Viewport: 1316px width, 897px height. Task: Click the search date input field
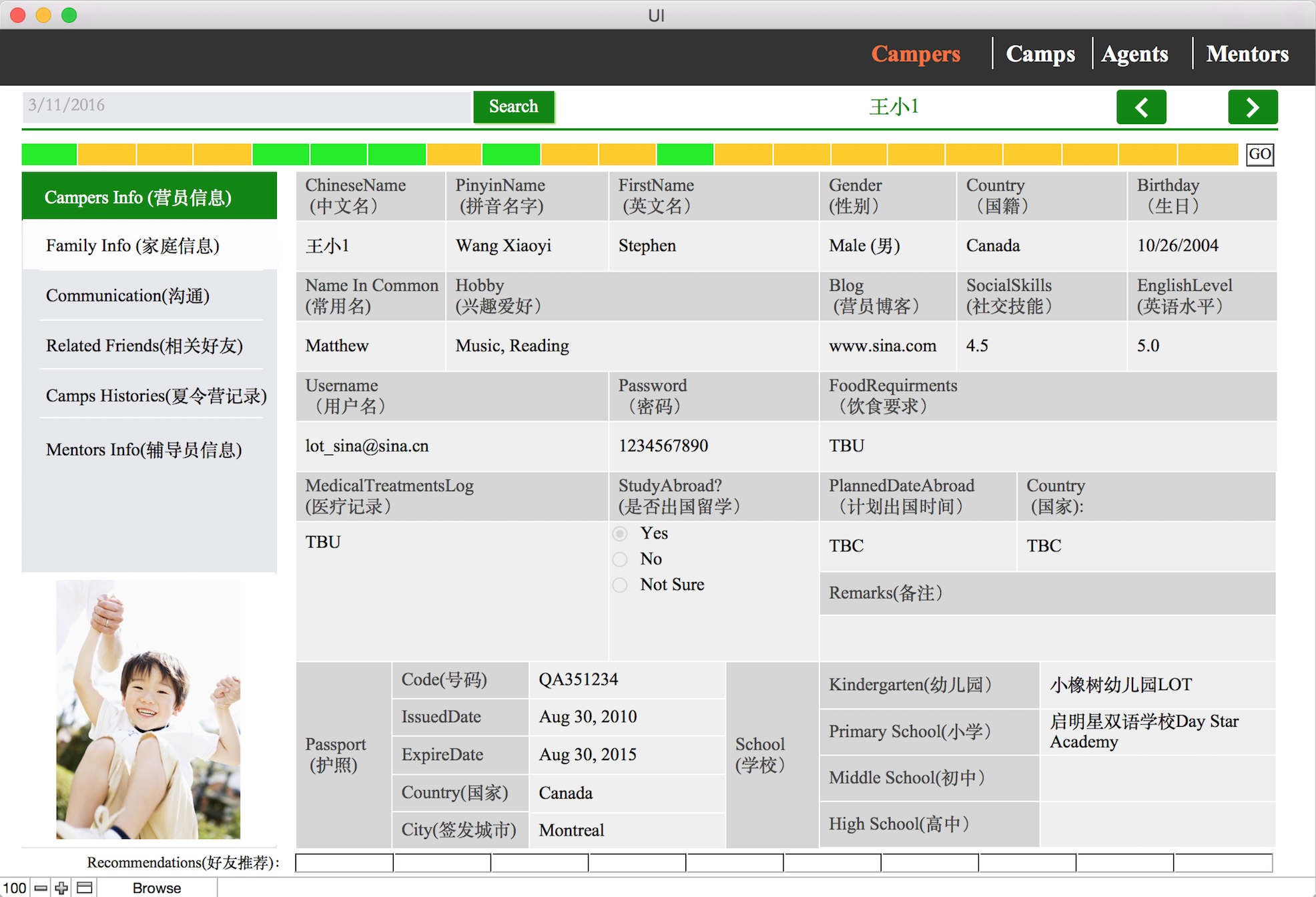(x=247, y=105)
